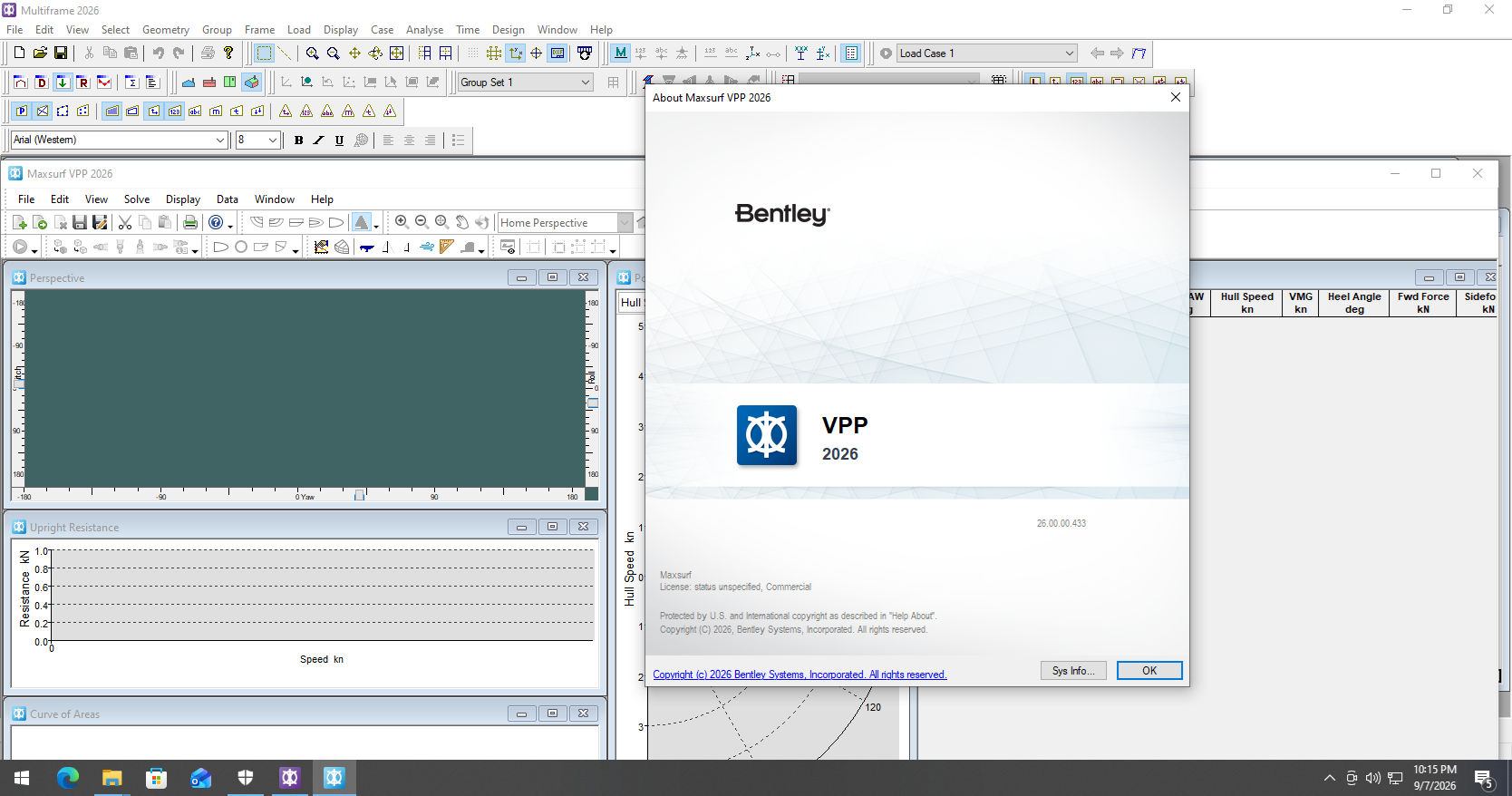Click the Print icon in Maxsurf VPP toolbar
The image size is (1512, 796).
190,222
